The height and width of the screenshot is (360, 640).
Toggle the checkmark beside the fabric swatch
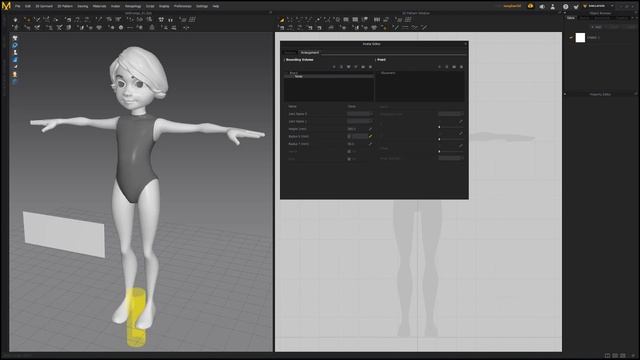click(x=571, y=38)
